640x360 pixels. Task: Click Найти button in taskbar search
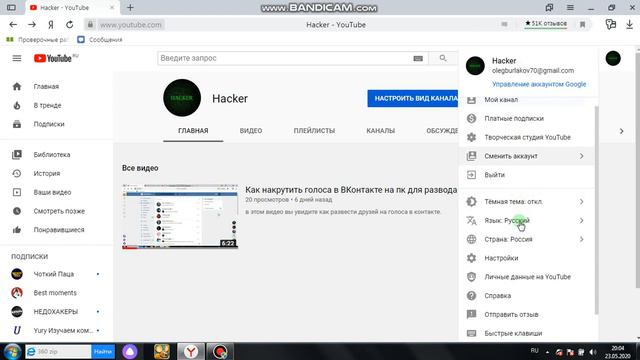pos(103,351)
